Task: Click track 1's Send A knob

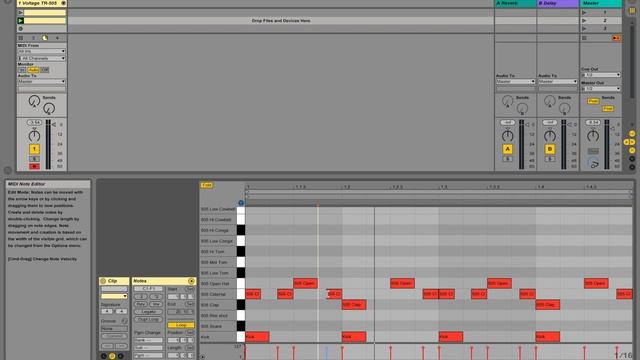Action: (34, 100)
